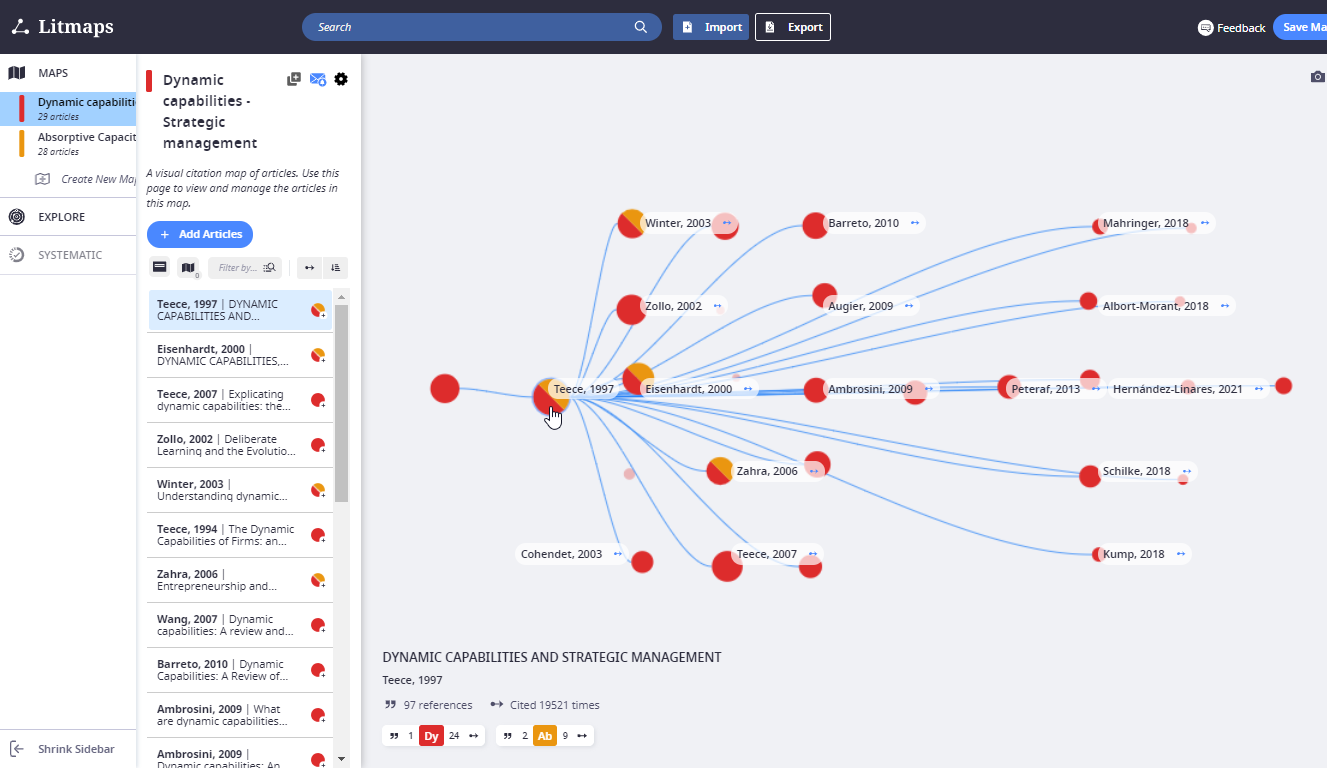Click the Export button
This screenshot has height=768, width=1327.
coord(793,27)
